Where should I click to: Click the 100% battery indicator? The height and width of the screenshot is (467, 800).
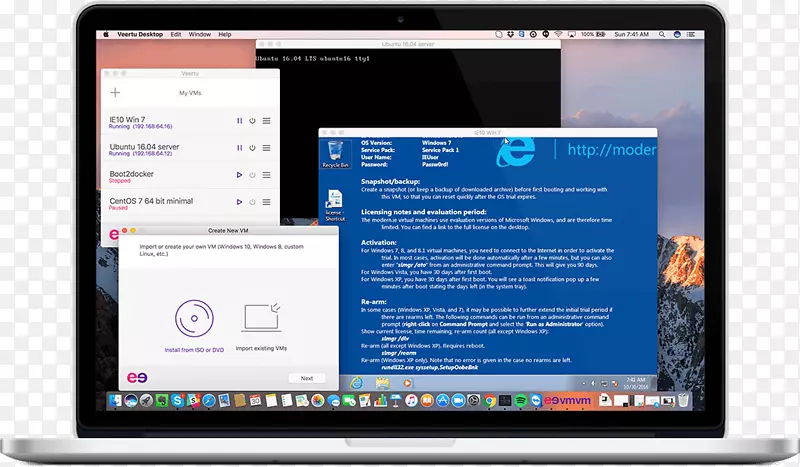pyautogui.click(x=593, y=34)
